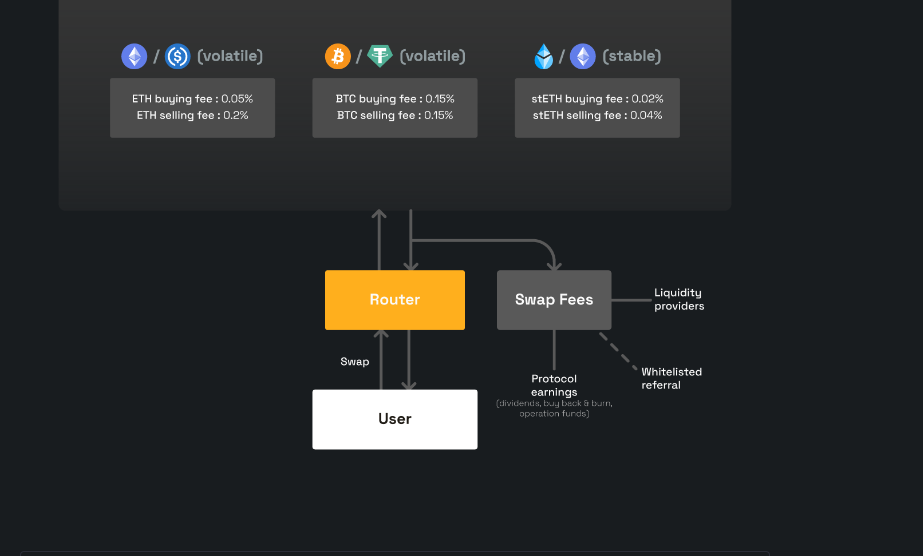Click the stETH water droplet icon

(543, 56)
